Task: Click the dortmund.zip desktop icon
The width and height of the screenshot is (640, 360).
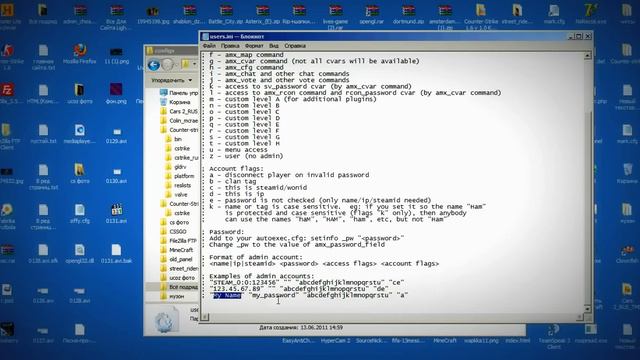Action: pyautogui.click(x=408, y=15)
